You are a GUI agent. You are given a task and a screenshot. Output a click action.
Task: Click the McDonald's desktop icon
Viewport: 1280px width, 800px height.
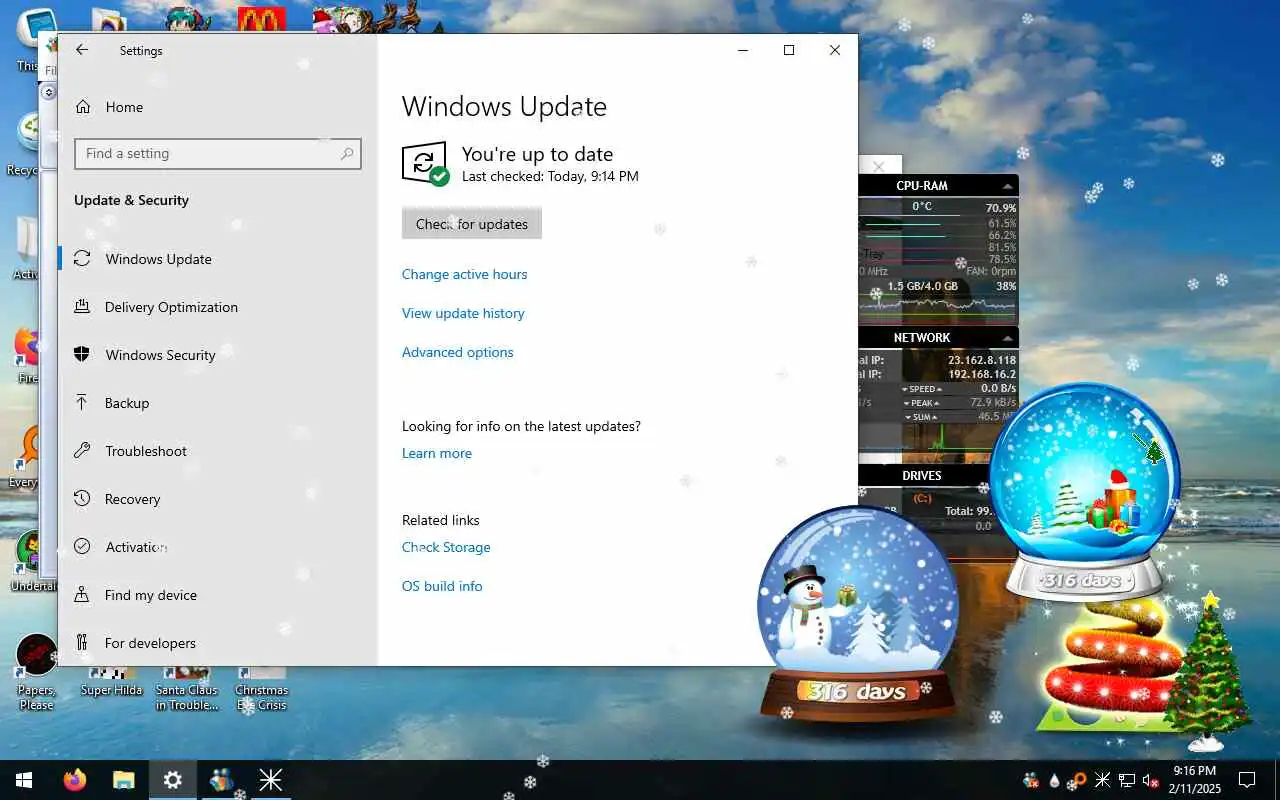tap(262, 20)
